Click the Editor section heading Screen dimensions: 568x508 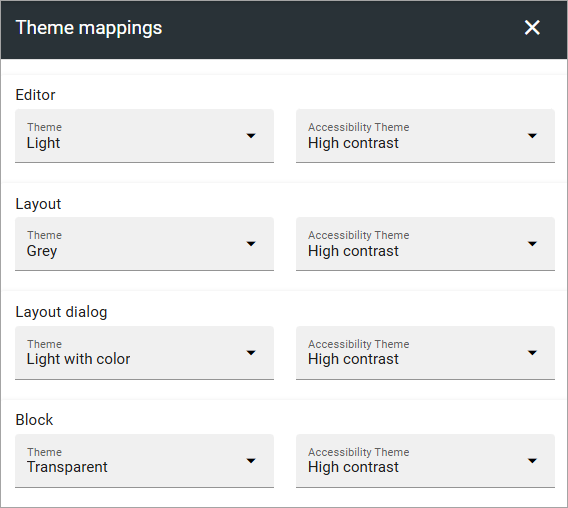coord(35,95)
